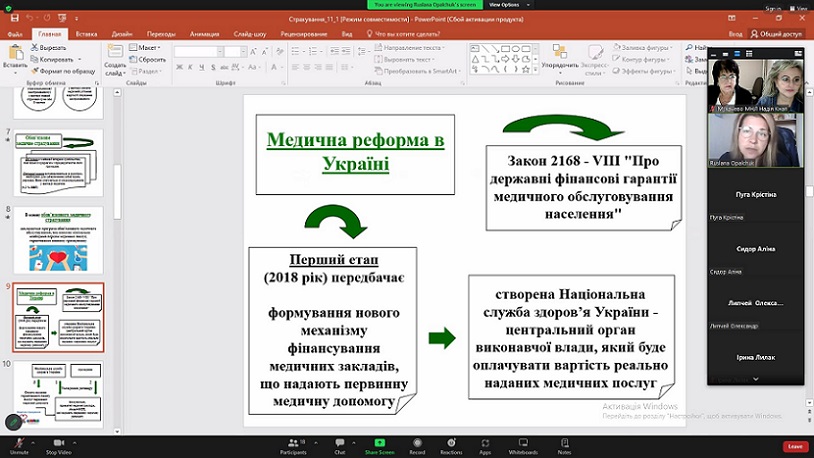
Task: Switch to the Слайд-шоу tab
Action: pyautogui.click(x=250, y=34)
